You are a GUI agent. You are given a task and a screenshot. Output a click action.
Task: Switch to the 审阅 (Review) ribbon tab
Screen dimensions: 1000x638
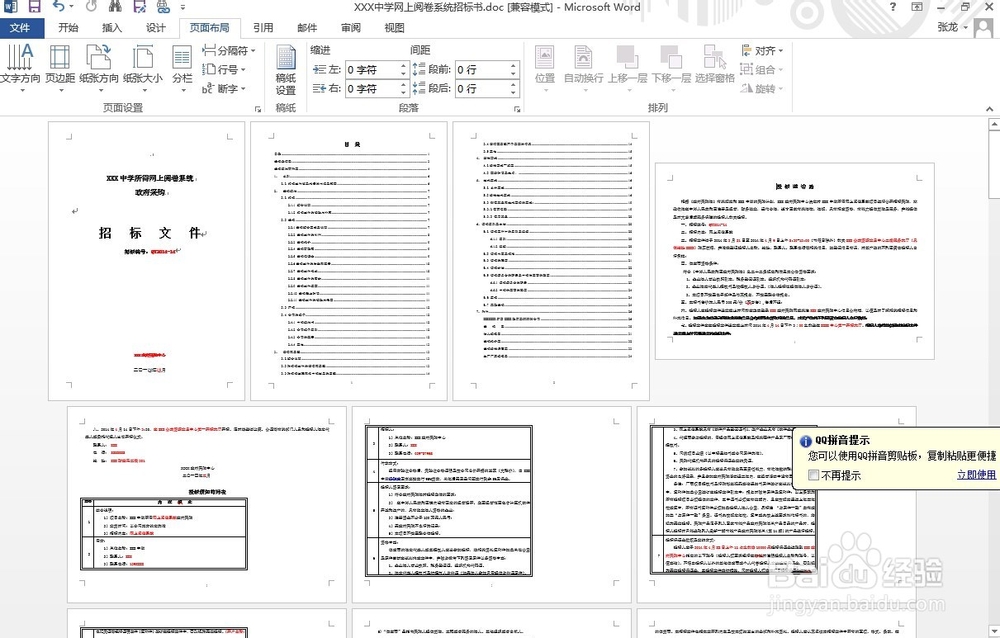coord(352,28)
